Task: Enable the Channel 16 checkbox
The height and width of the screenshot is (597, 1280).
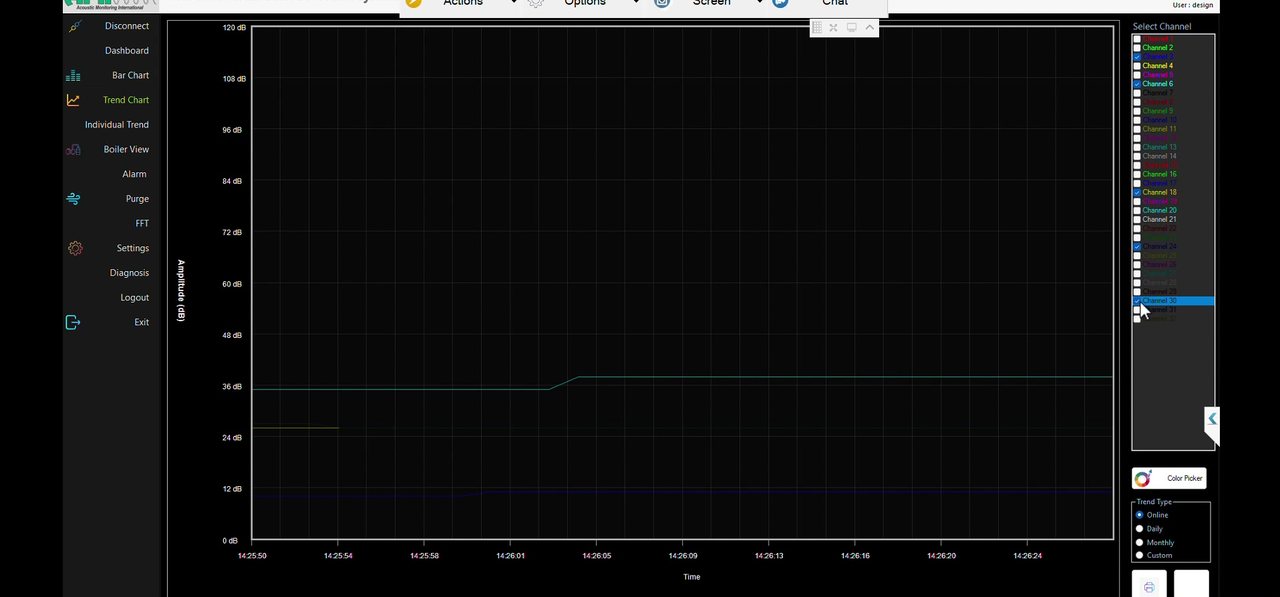Action: click(x=1137, y=174)
